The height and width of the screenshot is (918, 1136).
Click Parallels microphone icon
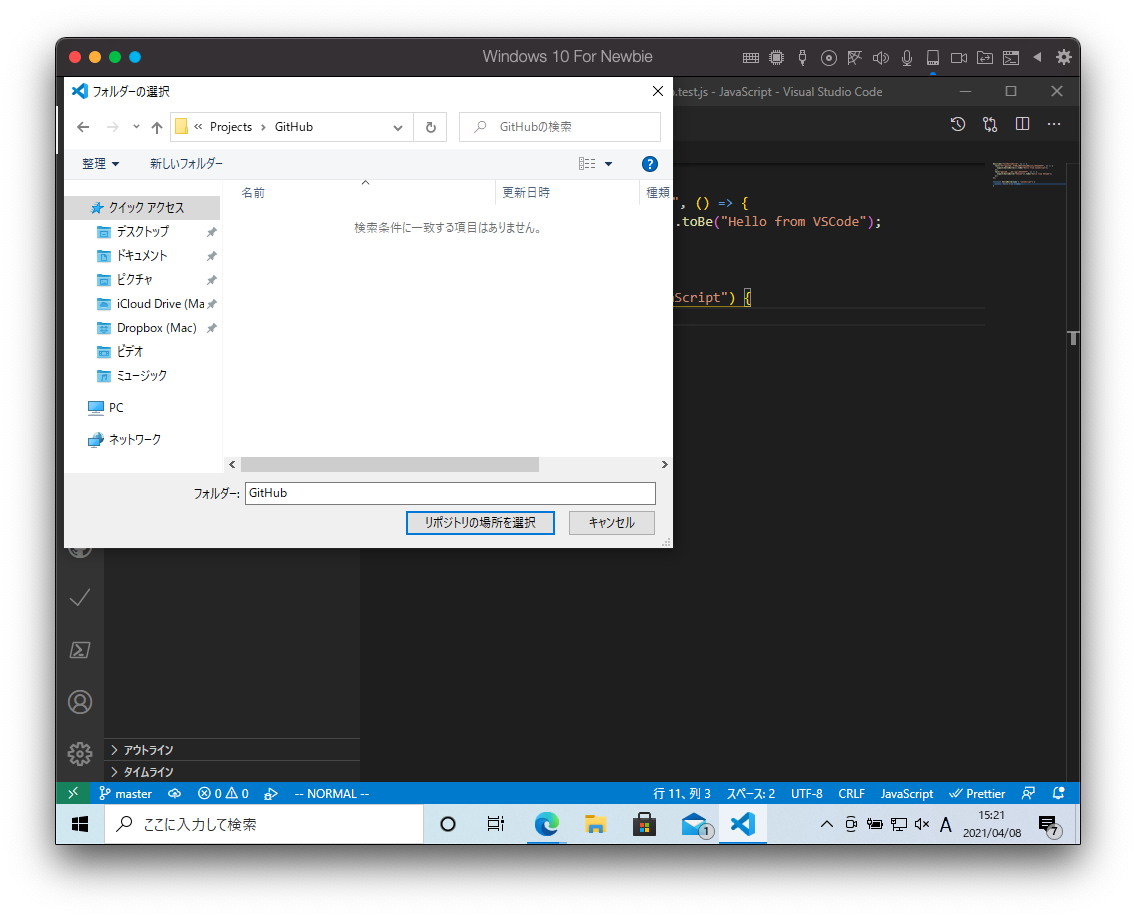907,57
